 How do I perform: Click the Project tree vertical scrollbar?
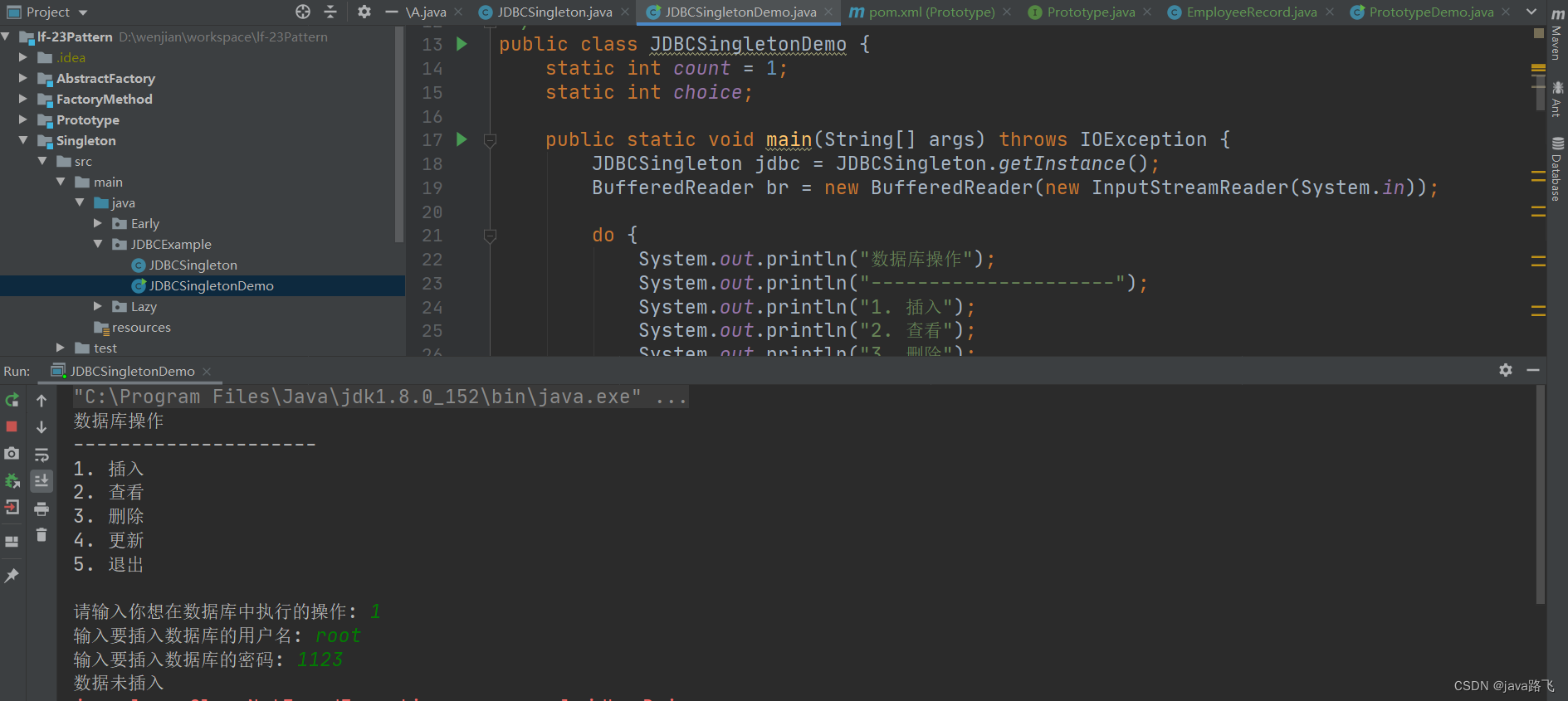(x=400, y=133)
